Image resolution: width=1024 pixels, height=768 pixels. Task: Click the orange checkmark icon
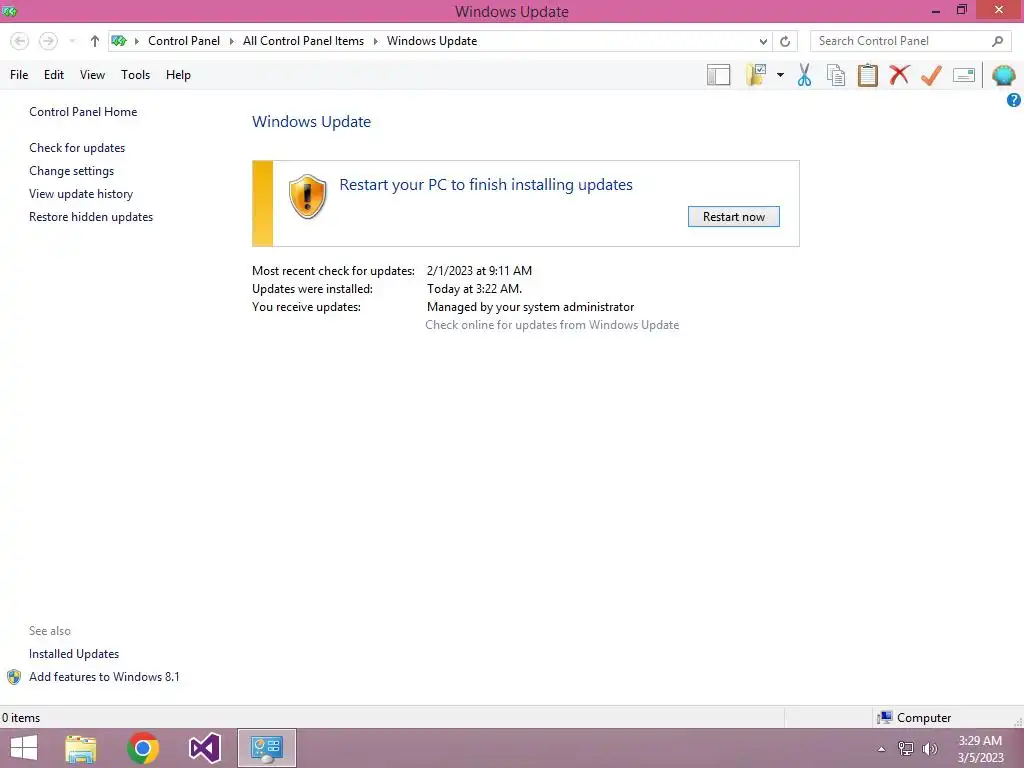pyautogui.click(x=931, y=75)
